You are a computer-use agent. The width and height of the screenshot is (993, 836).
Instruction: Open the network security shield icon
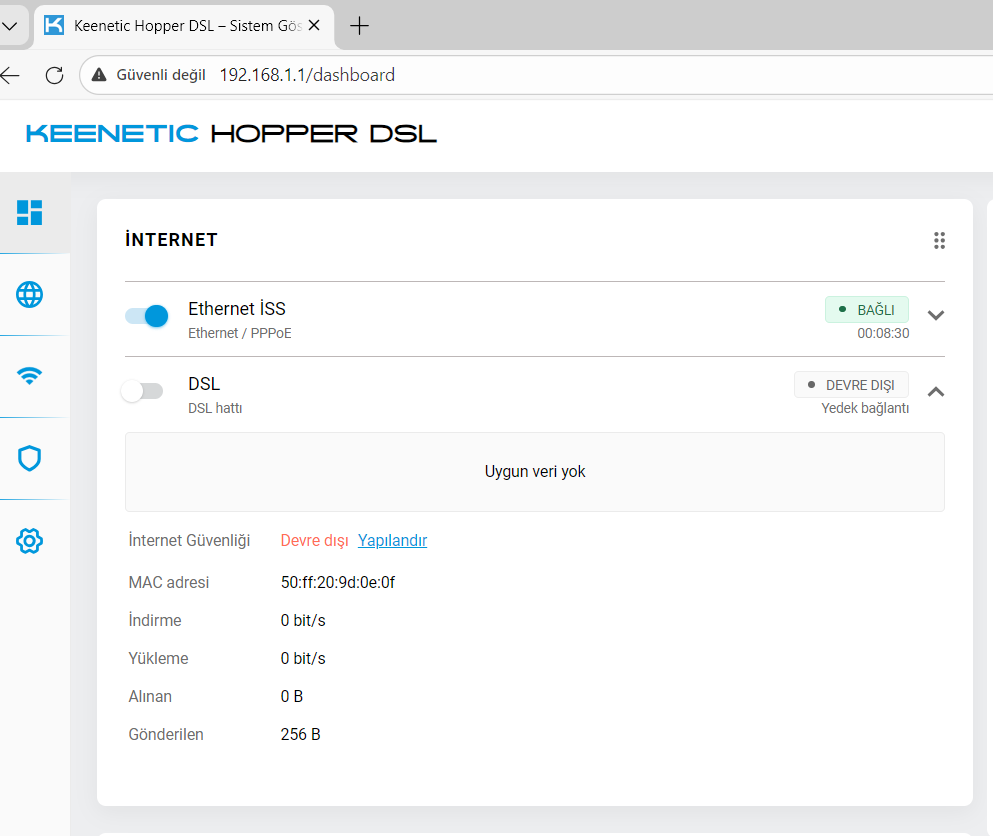pos(30,459)
